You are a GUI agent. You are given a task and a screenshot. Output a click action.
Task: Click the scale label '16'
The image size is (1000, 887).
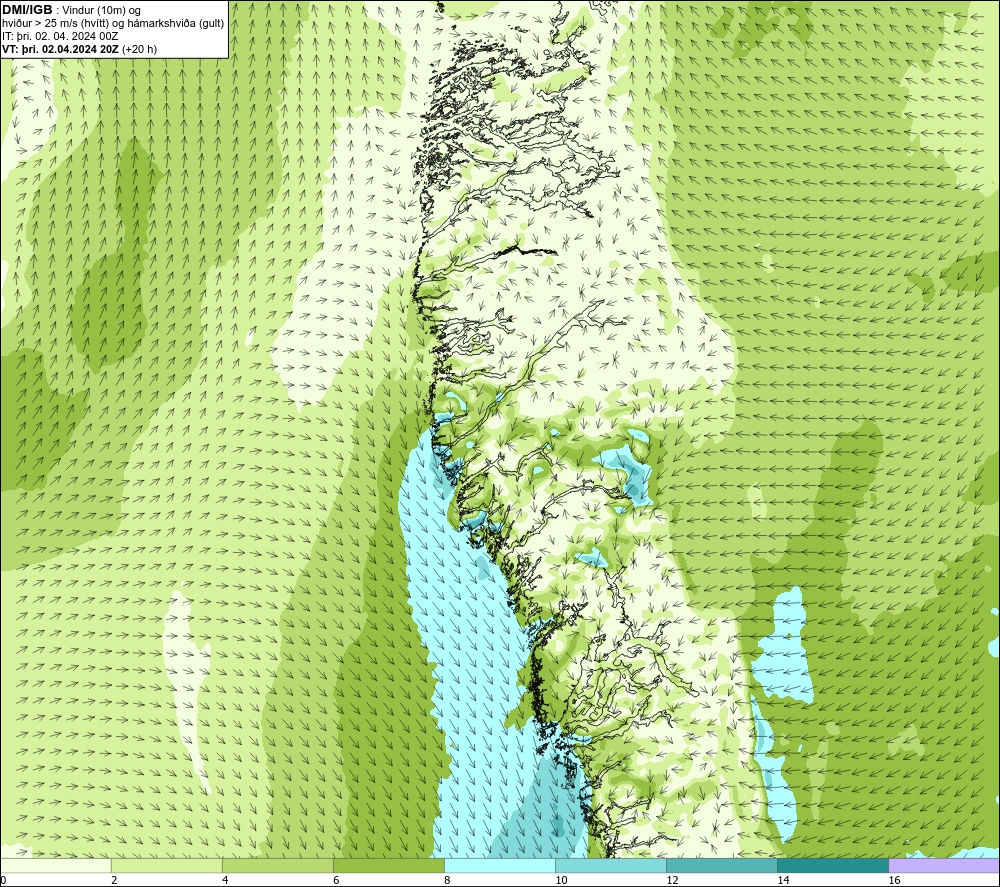(x=894, y=880)
